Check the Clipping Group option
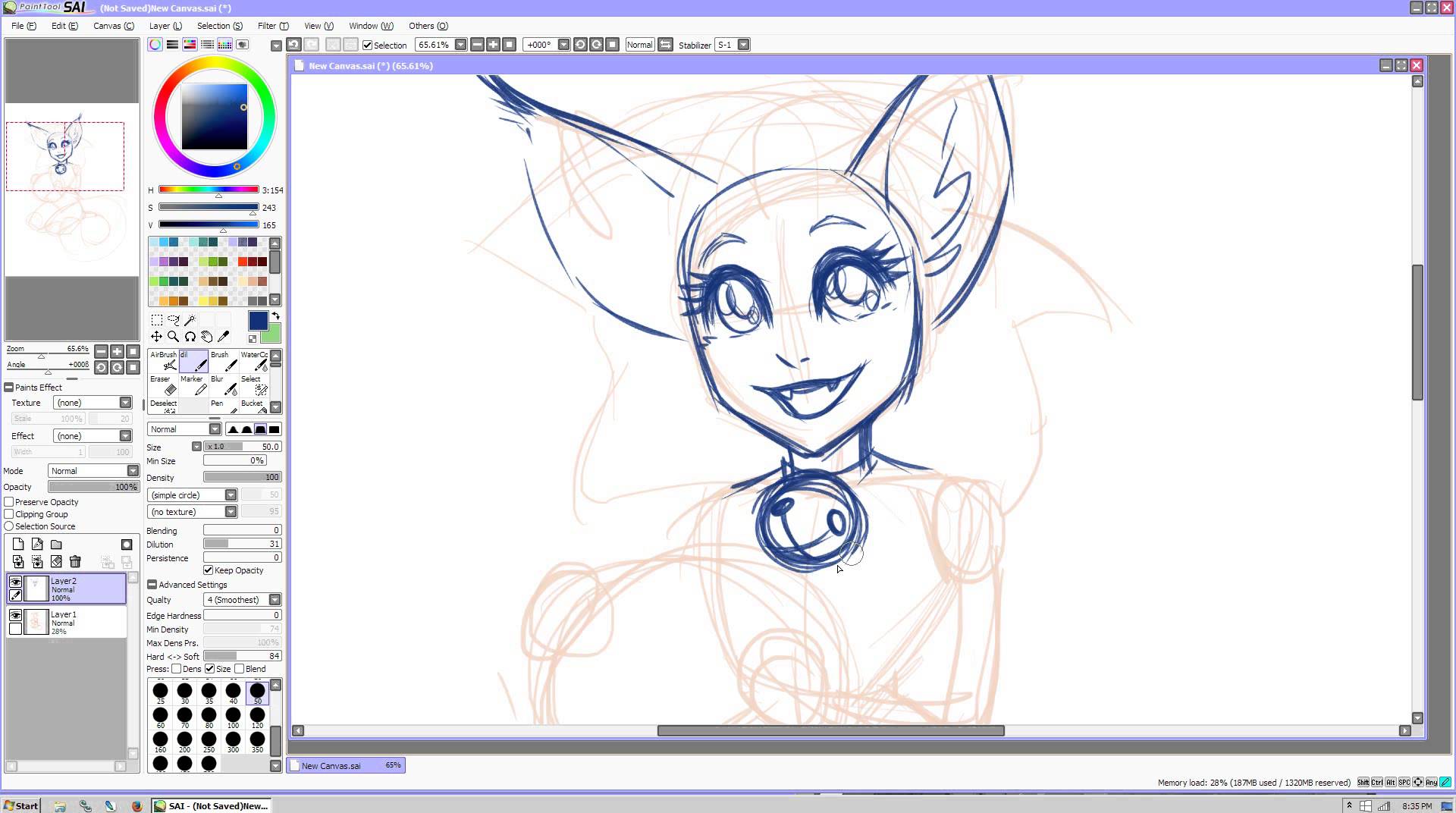 coord(8,514)
